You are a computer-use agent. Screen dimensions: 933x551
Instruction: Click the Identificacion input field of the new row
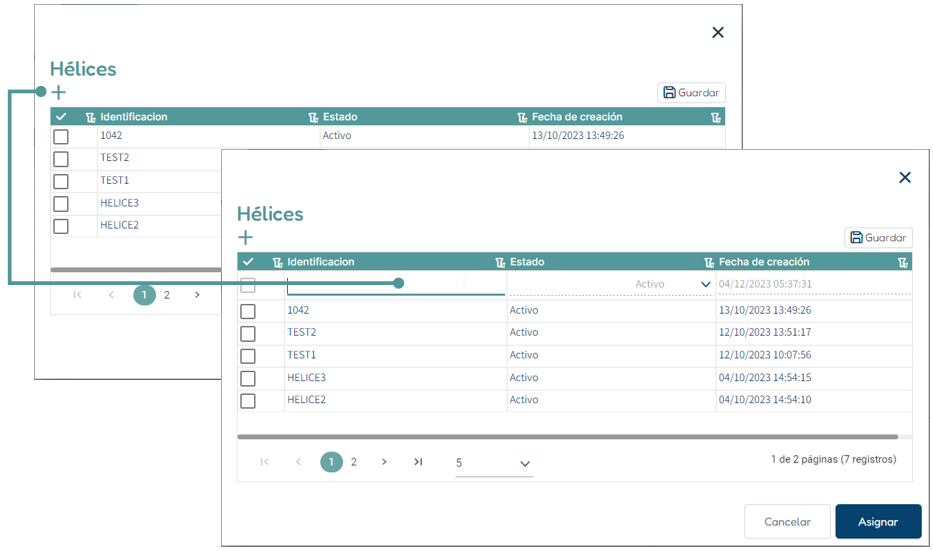click(x=396, y=284)
